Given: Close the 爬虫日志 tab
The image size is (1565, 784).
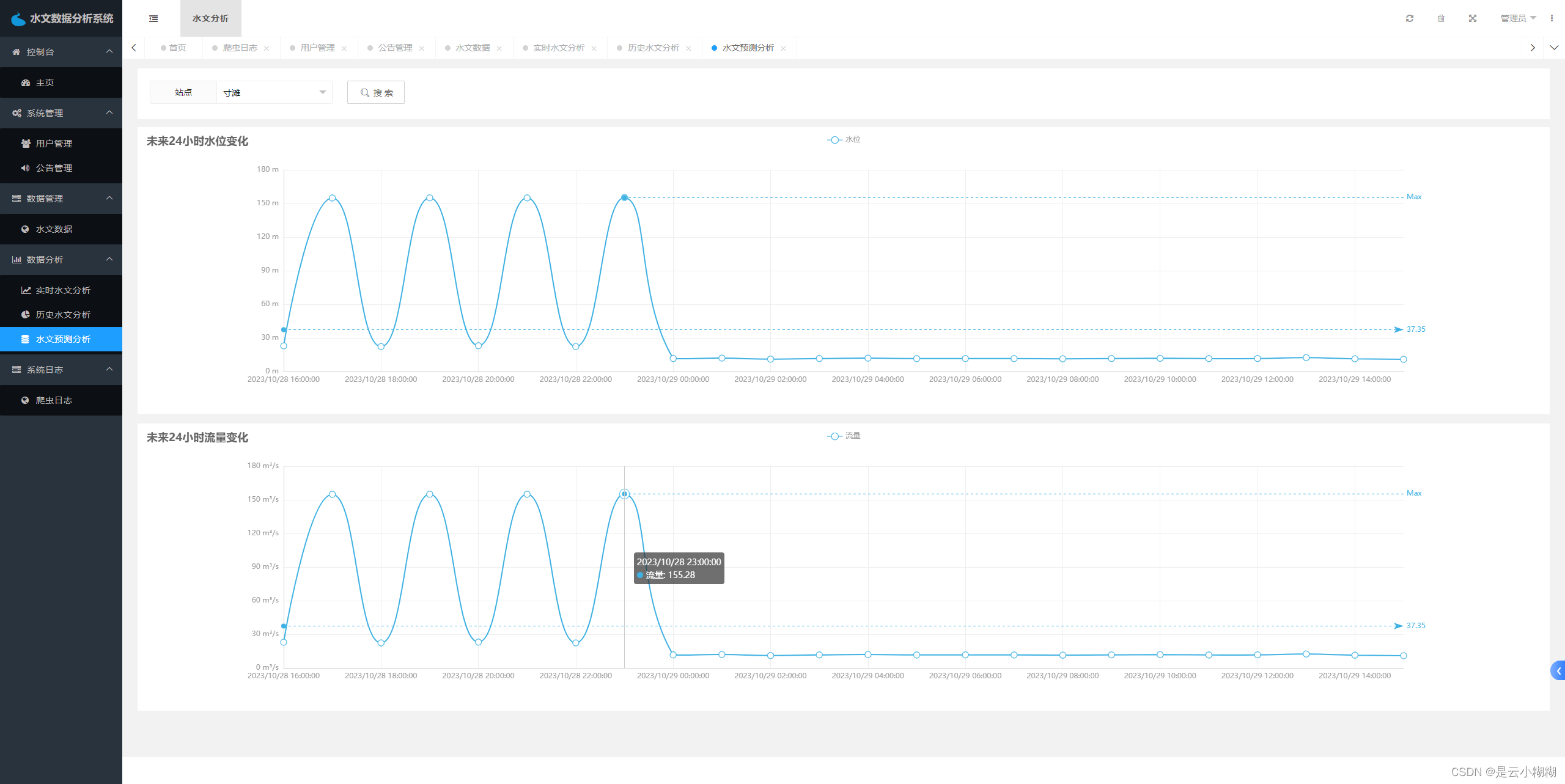Looking at the screenshot, I should point(267,48).
